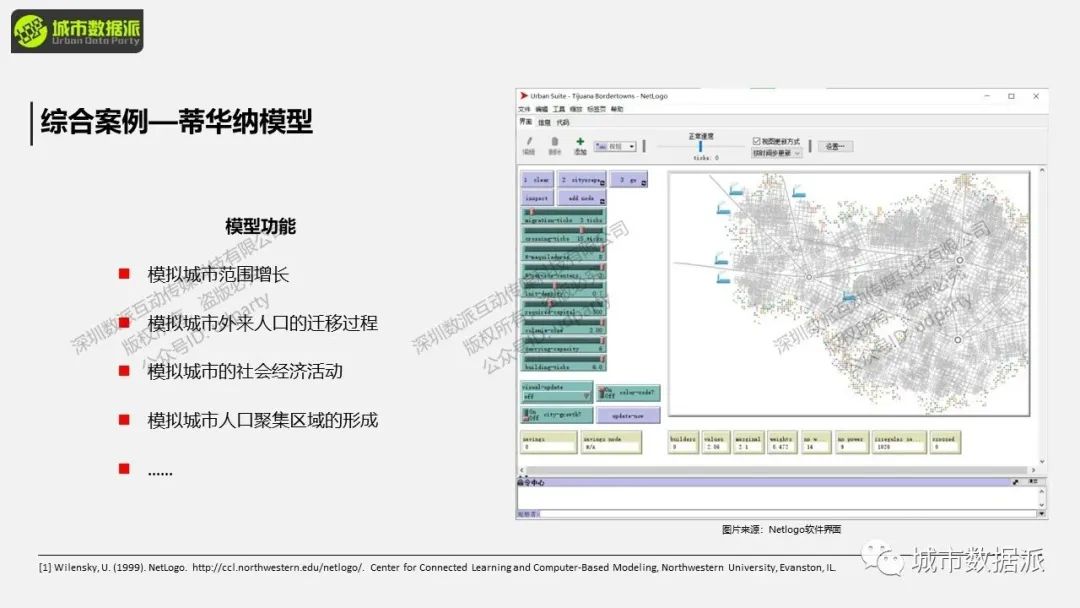Viewport: 1080px width, 608px height.
Task: Click the interface horizontal scrollbar track
Action: [x=777, y=470]
